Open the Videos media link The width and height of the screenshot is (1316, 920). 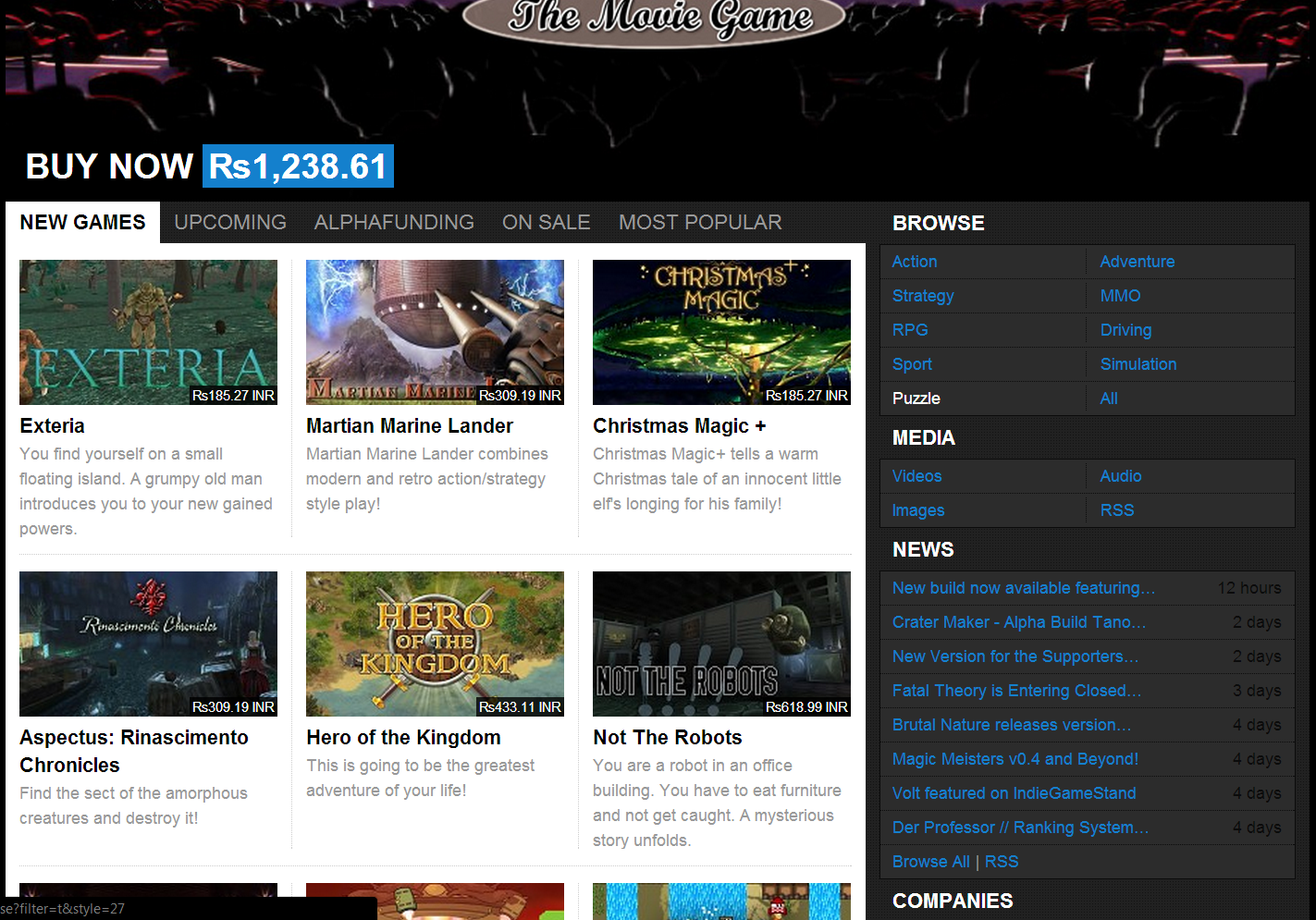point(916,476)
